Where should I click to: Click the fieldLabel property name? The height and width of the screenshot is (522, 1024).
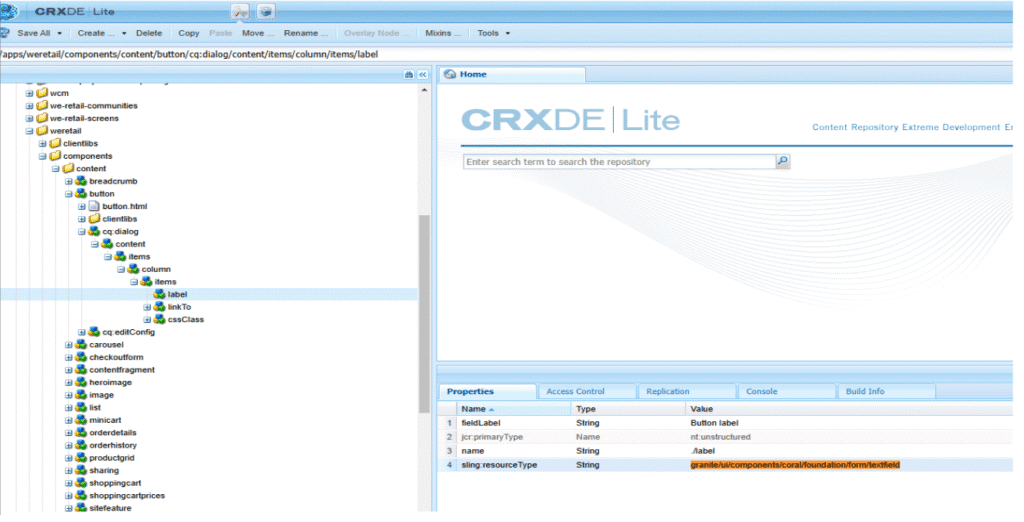coord(481,423)
